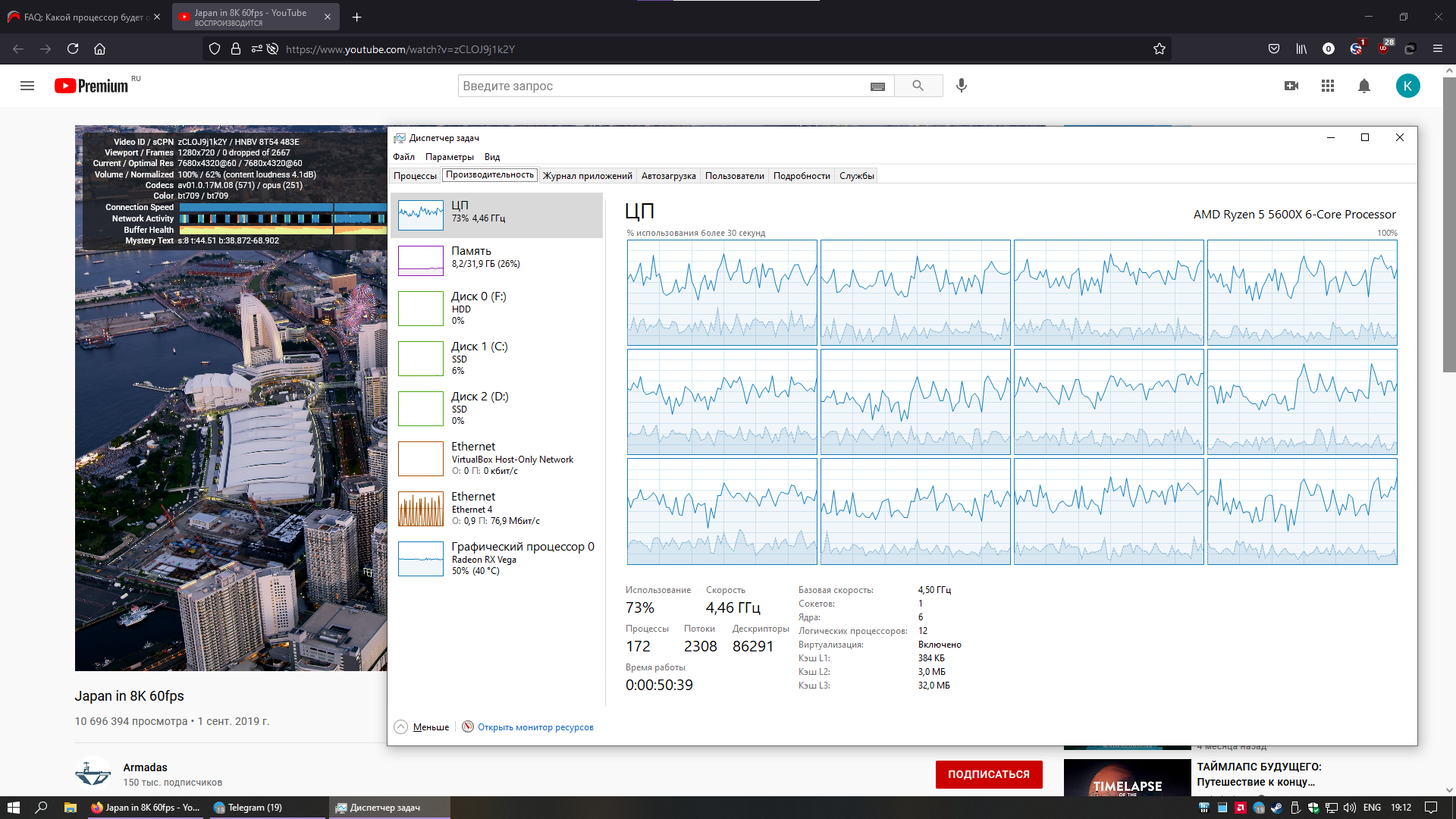Viewport: 1456px width, 819px height.
Task: Open the Файл menu in Task Manager
Action: coord(403,157)
